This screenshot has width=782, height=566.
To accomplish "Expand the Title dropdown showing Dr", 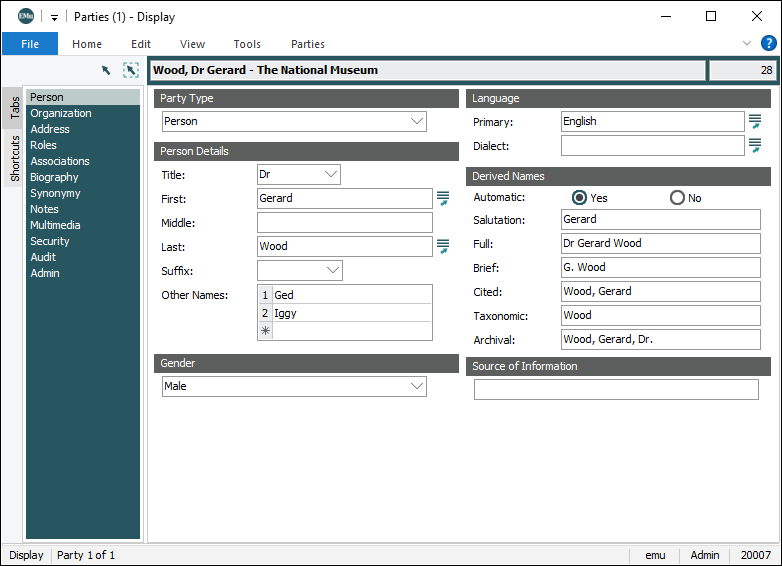I will pos(331,175).
